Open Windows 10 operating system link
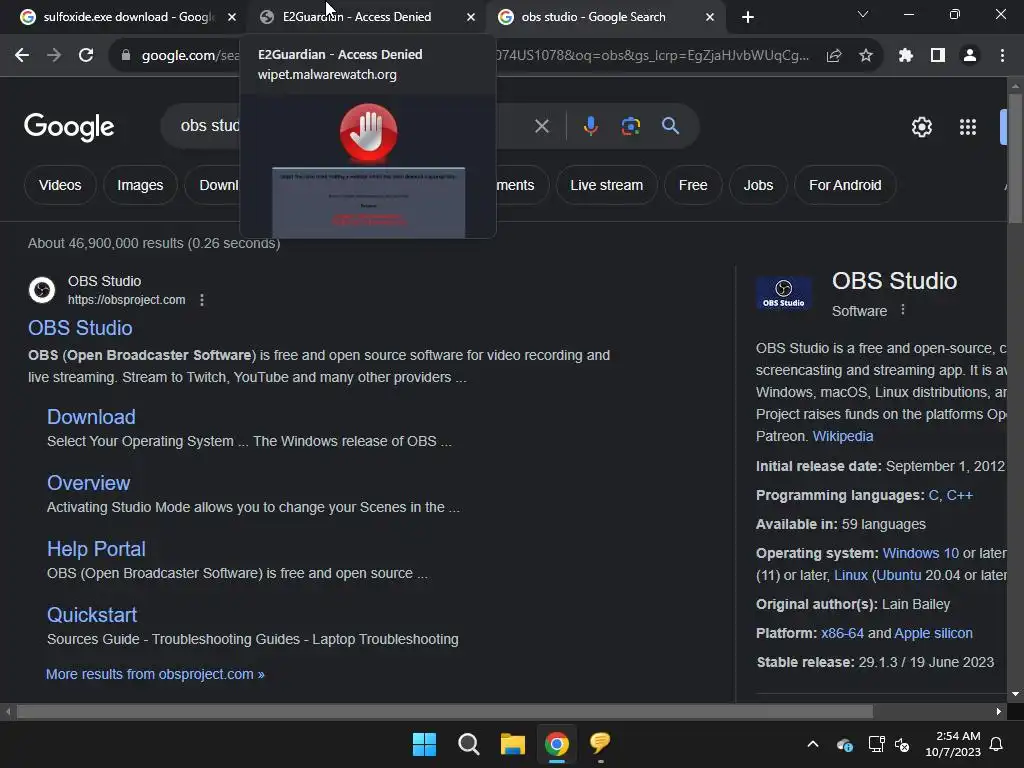Viewport: 1024px width, 768px height. [921, 553]
